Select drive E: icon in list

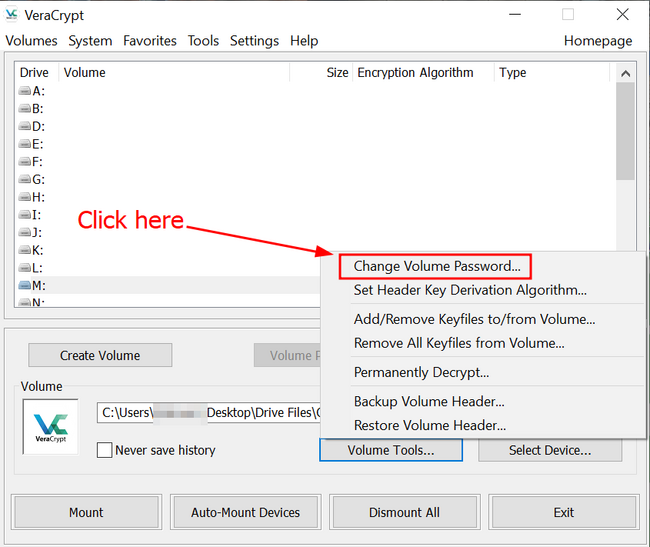25,144
